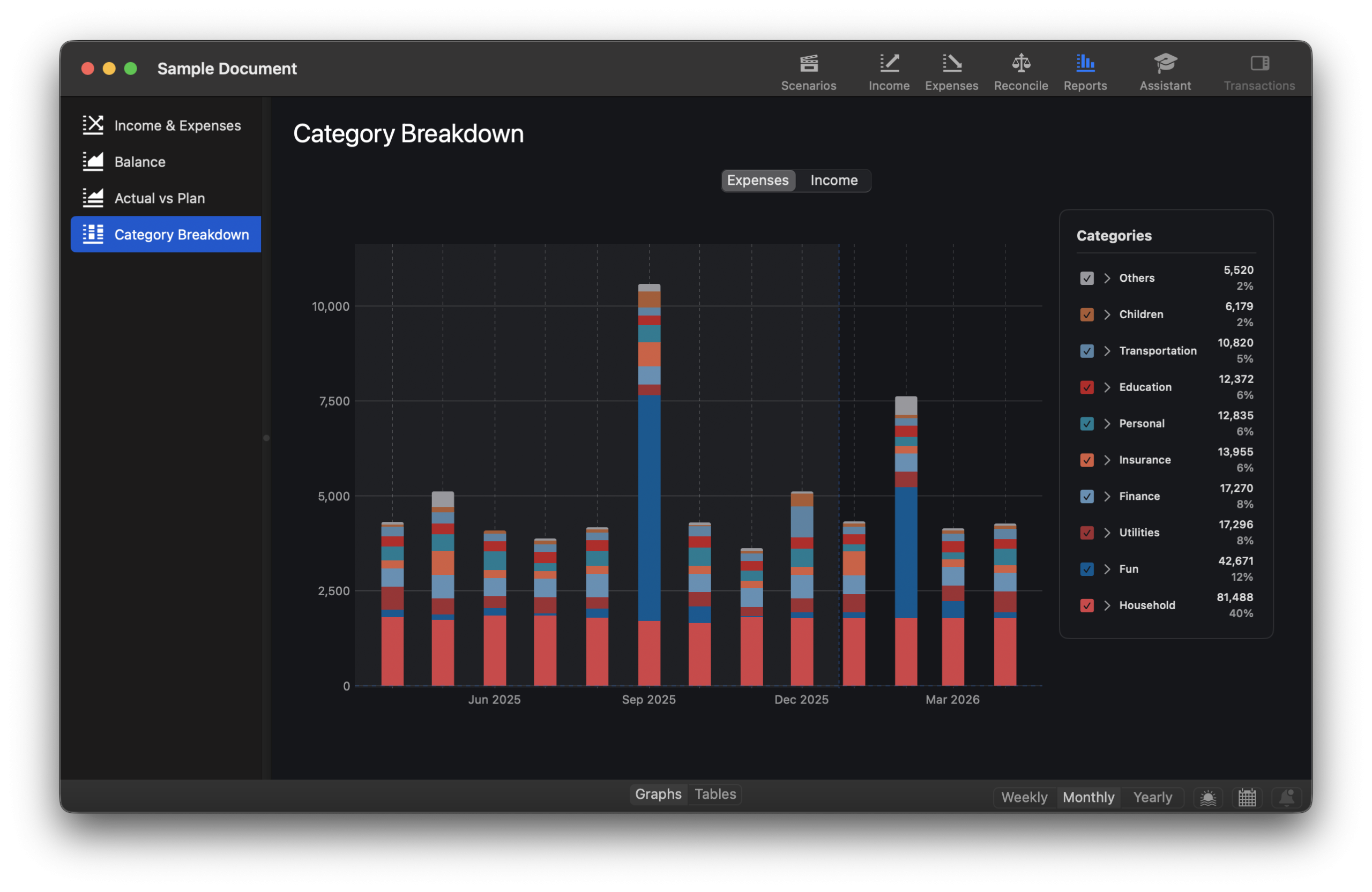Open the Reports section
The image size is (1372, 892).
point(1085,69)
